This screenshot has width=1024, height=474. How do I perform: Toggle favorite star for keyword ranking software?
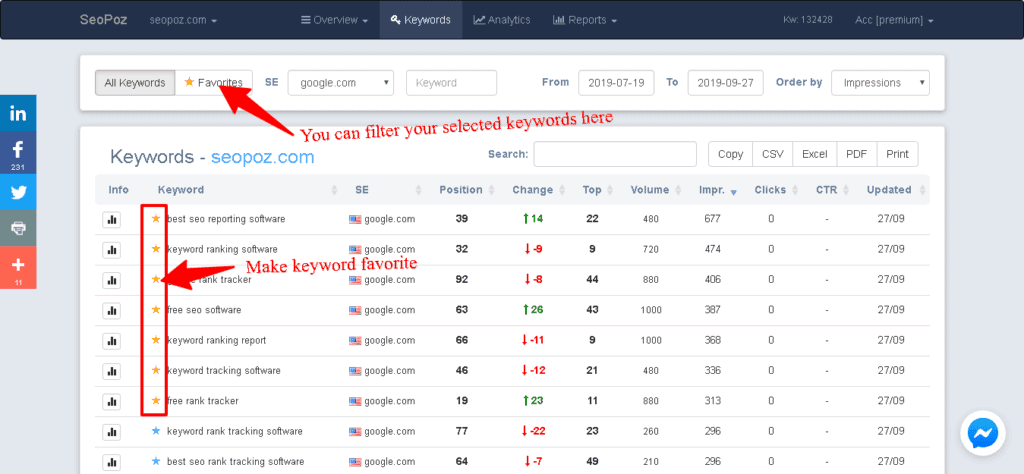pos(155,249)
